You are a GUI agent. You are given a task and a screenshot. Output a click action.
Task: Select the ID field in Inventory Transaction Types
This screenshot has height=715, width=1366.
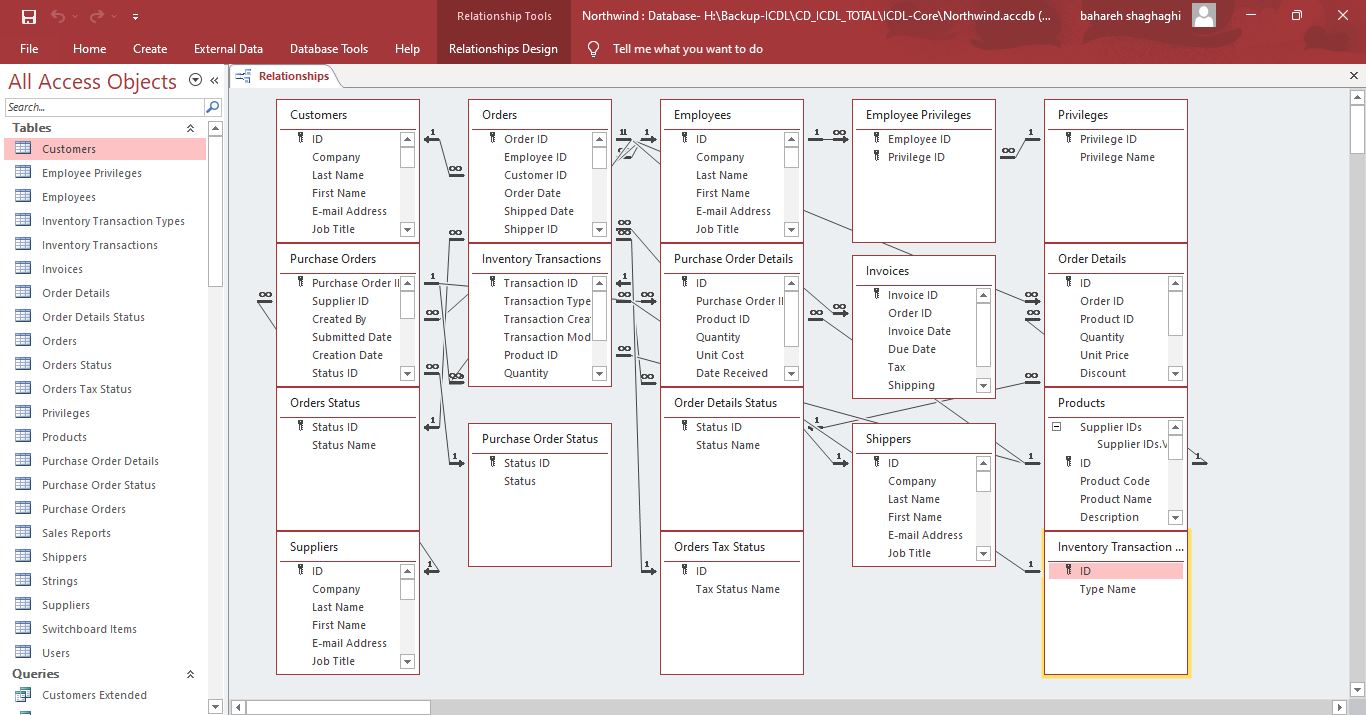point(1116,571)
